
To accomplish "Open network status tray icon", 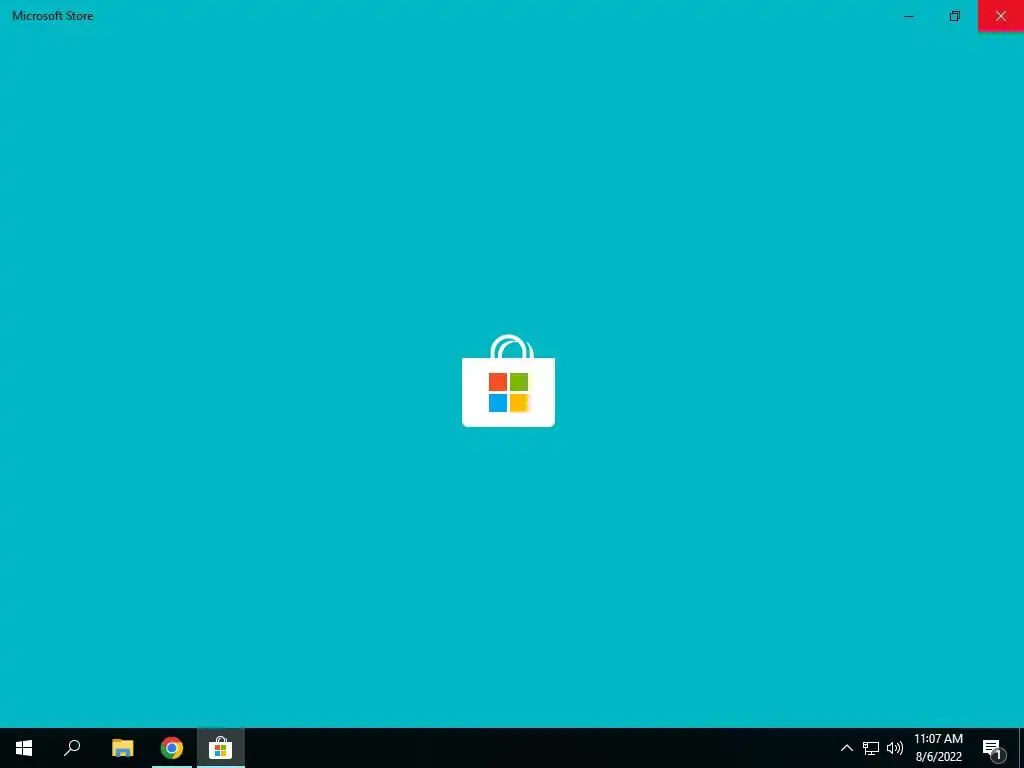I will coord(871,748).
